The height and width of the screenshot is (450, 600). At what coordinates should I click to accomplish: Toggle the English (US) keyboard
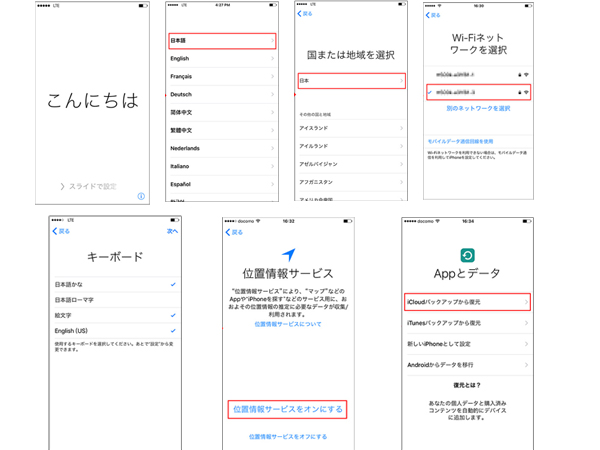(115, 331)
